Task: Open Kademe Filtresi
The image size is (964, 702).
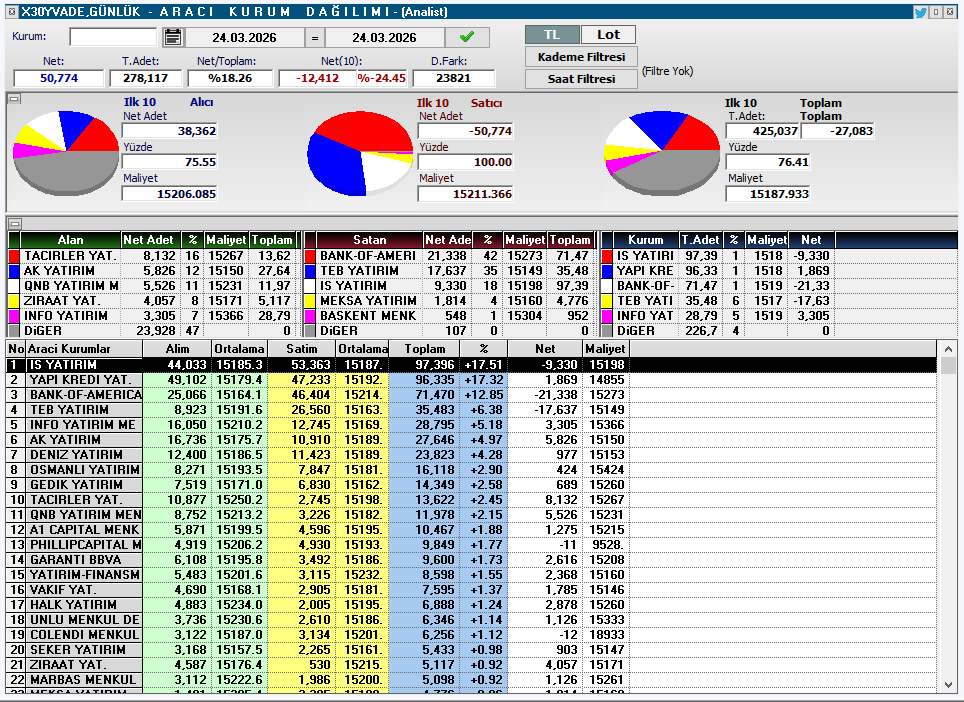Action: tap(581, 57)
